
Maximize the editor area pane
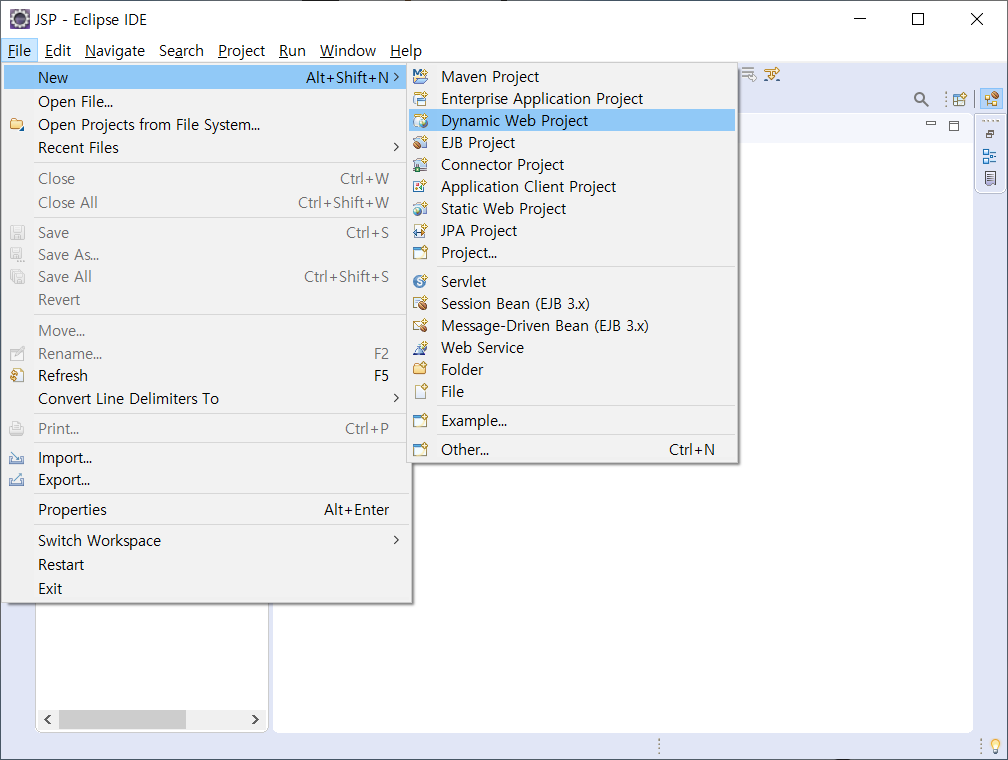[x=954, y=125]
